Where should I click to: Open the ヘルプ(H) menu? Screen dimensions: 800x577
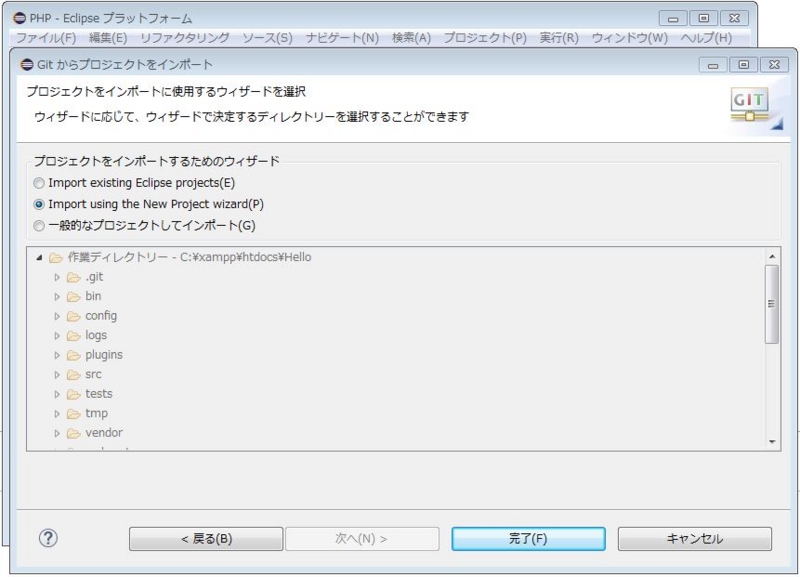coord(706,38)
